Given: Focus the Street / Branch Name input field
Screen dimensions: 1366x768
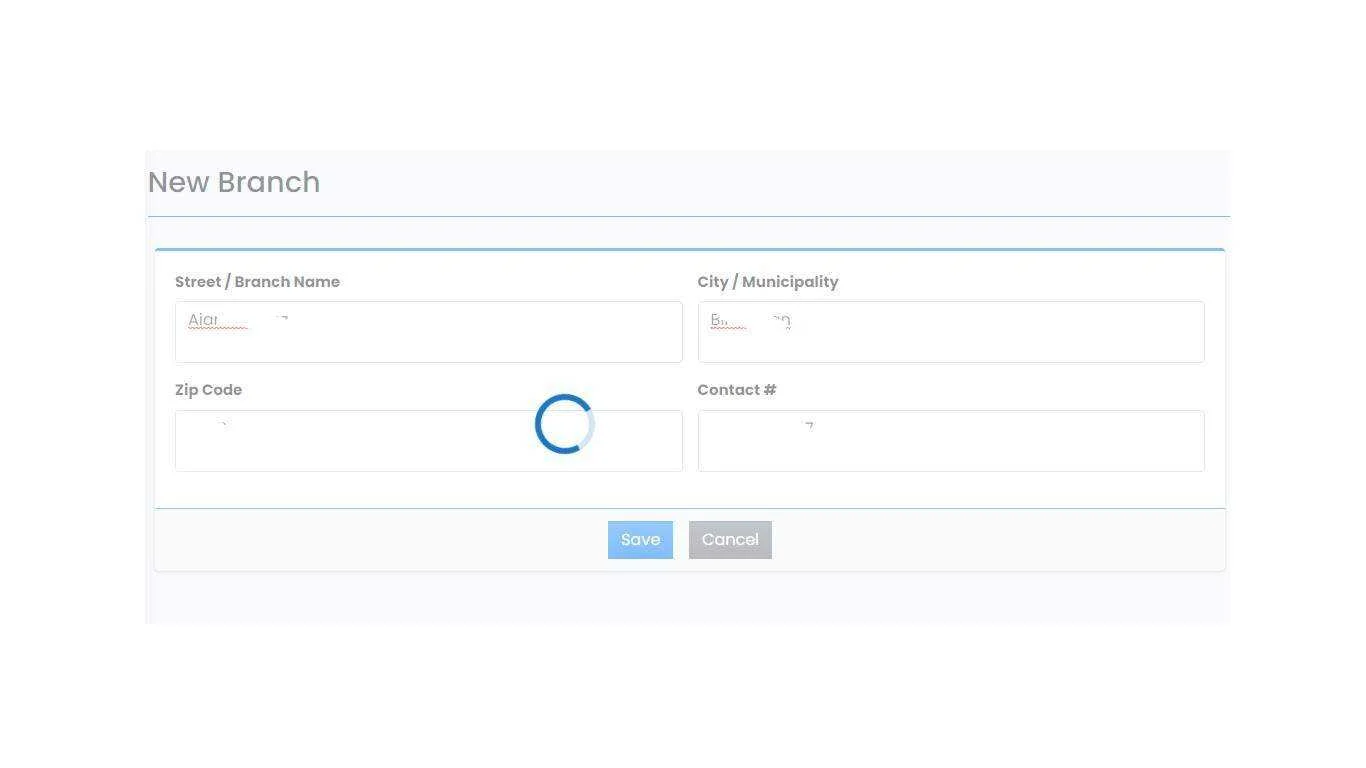Looking at the screenshot, I should tap(429, 332).
